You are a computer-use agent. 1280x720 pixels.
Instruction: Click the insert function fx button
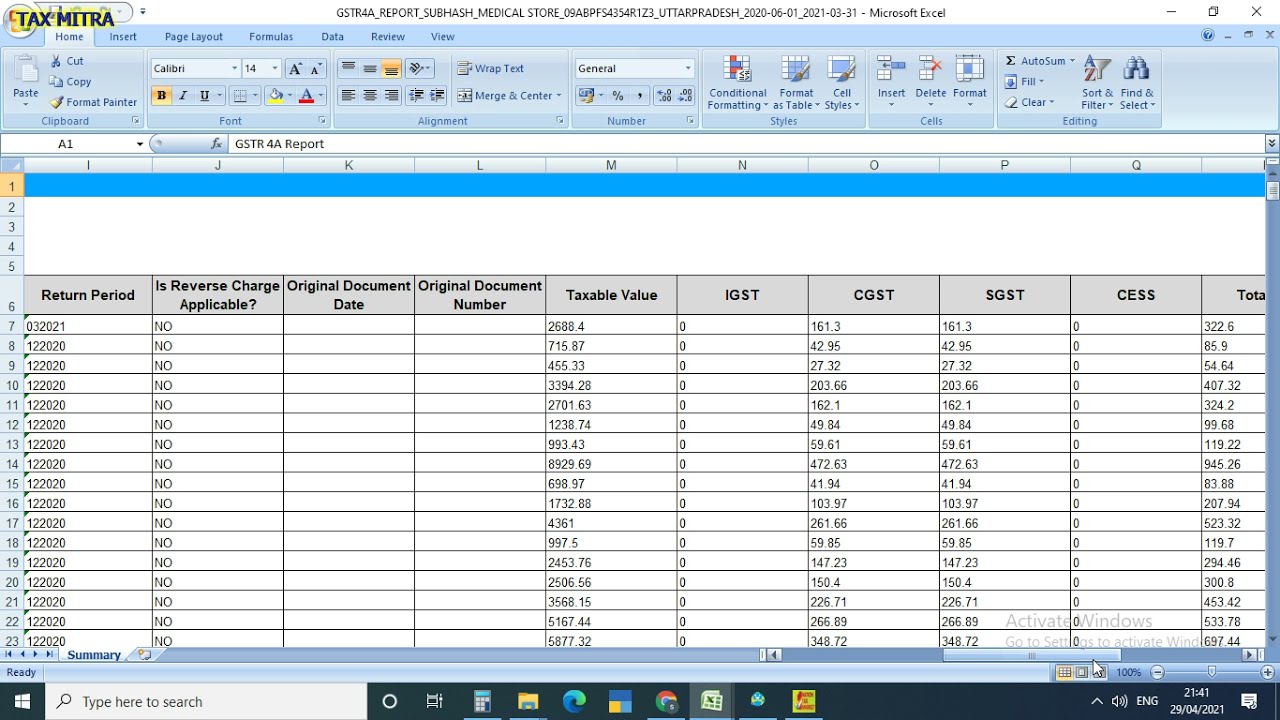(216, 144)
